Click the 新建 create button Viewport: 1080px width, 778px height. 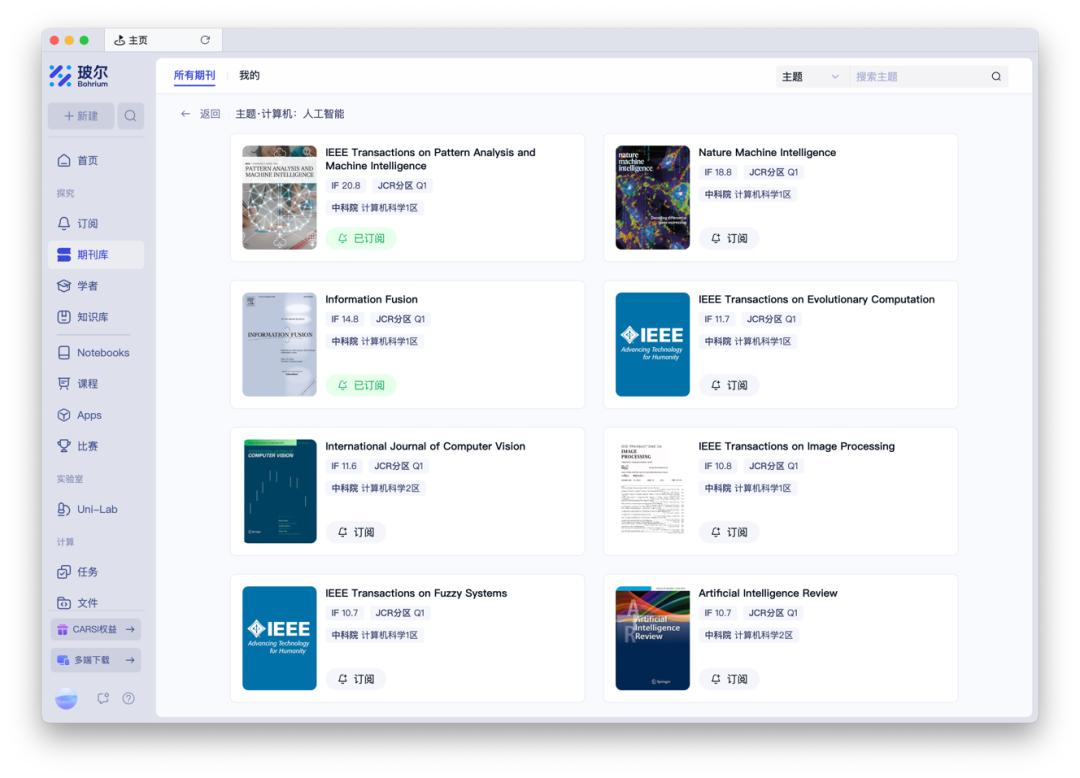pos(81,116)
